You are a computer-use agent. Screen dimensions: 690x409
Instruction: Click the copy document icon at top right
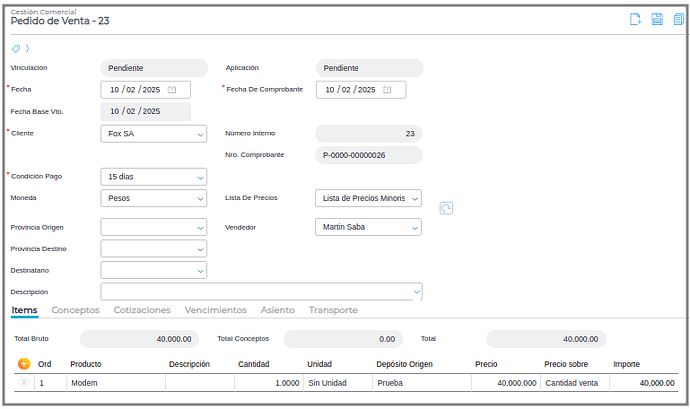679,20
